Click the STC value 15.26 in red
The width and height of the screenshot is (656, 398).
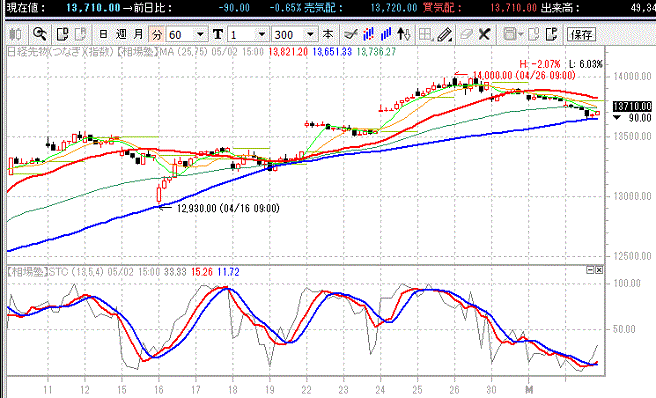202,272
